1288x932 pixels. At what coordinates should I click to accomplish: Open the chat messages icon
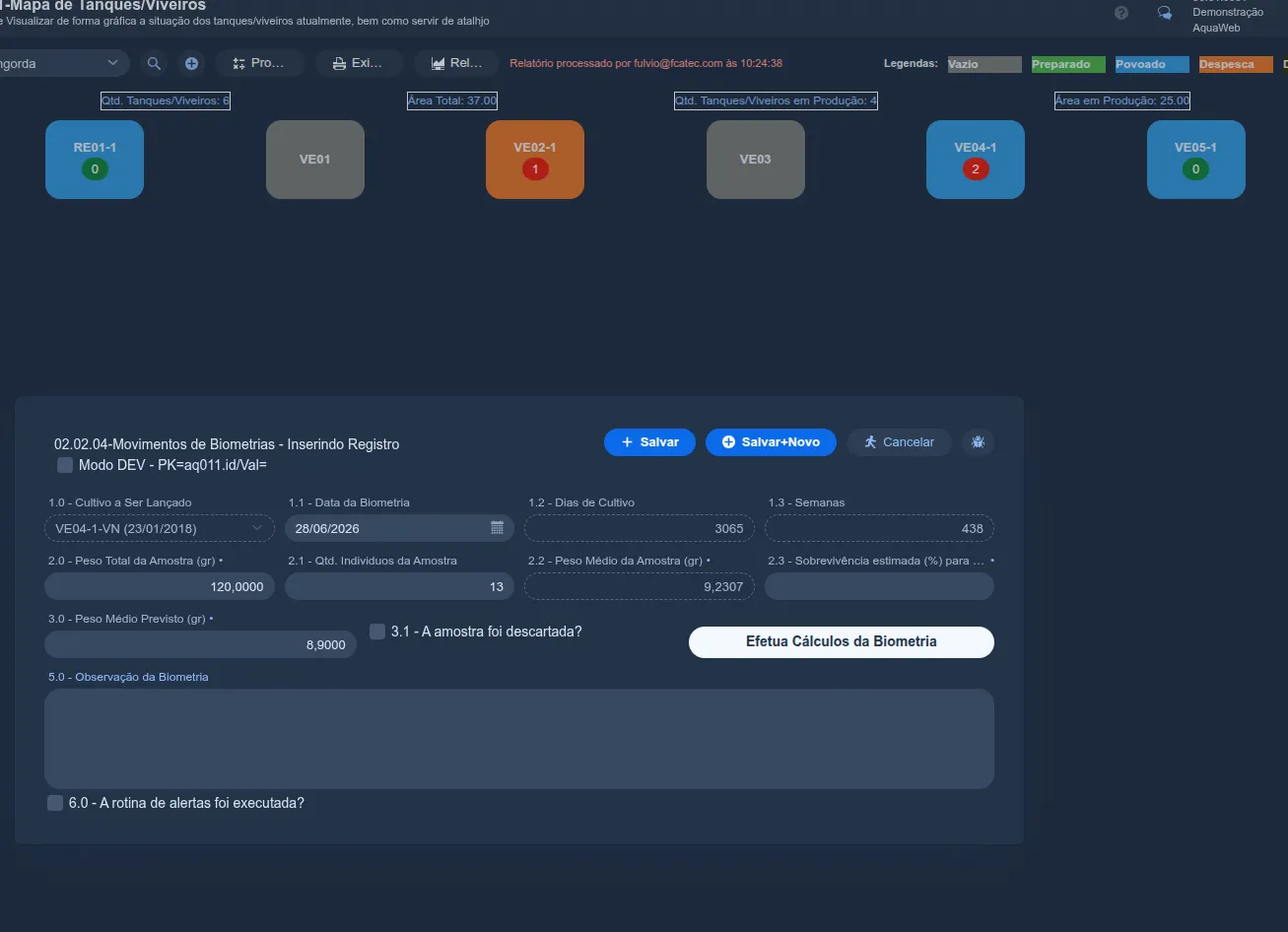1165,13
